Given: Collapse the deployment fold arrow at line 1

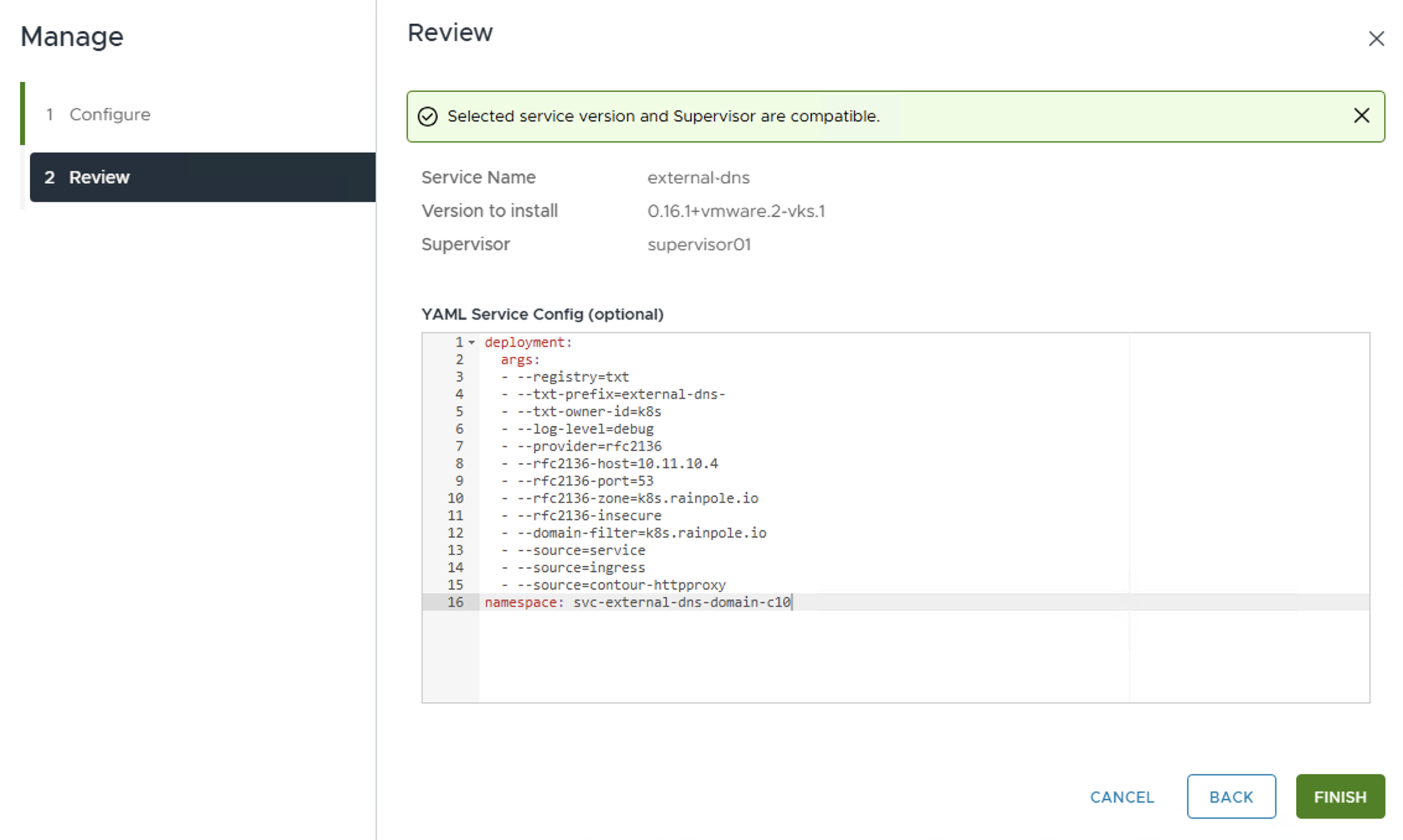Looking at the screenshot, I should [472, 343].
